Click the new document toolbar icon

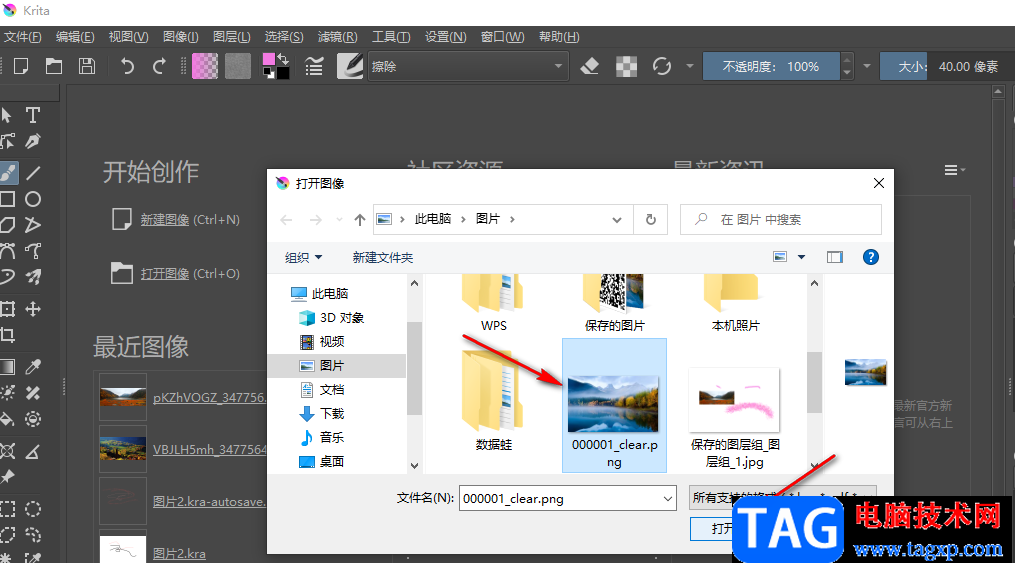(21, 66)
